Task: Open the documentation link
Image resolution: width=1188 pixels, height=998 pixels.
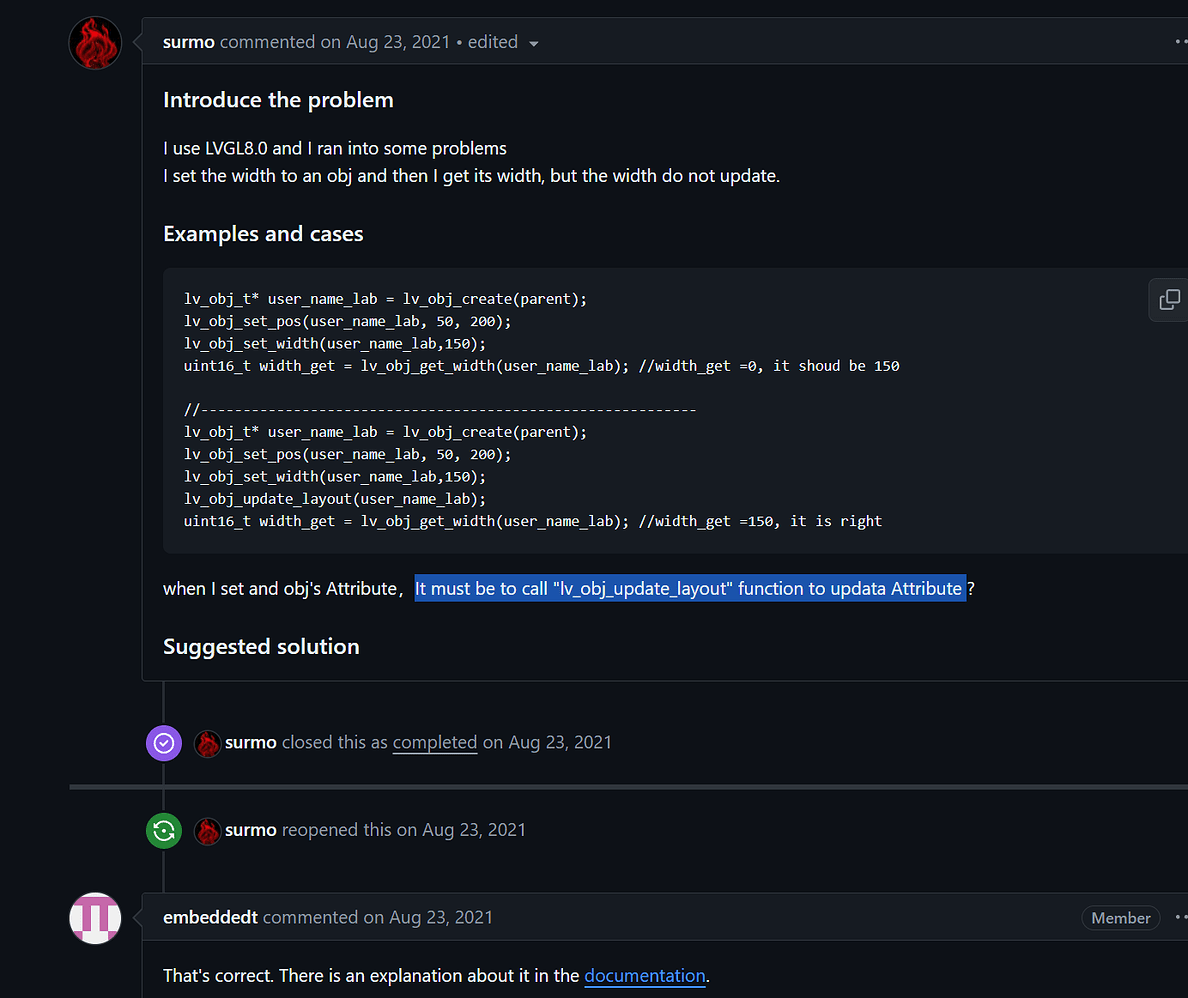Action: pyautogui.click(x=645, y=976)
